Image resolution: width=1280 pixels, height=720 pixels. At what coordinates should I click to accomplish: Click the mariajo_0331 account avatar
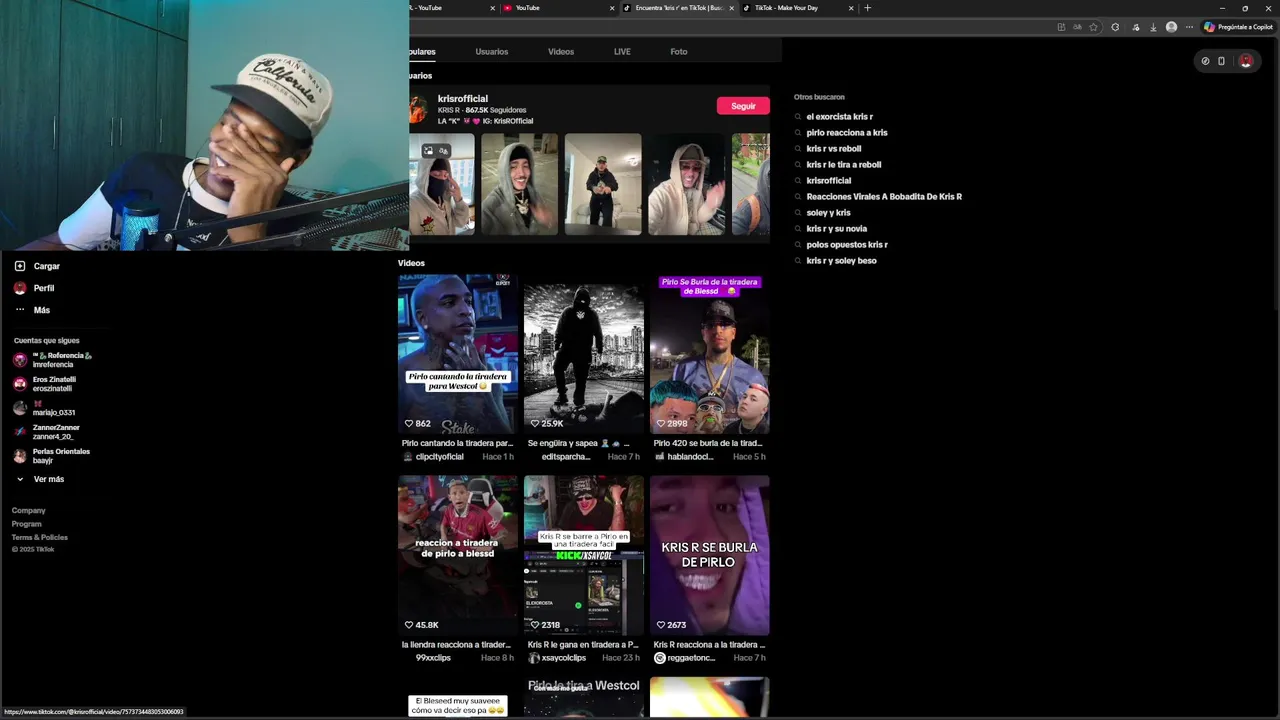click(x=20, y=408)
